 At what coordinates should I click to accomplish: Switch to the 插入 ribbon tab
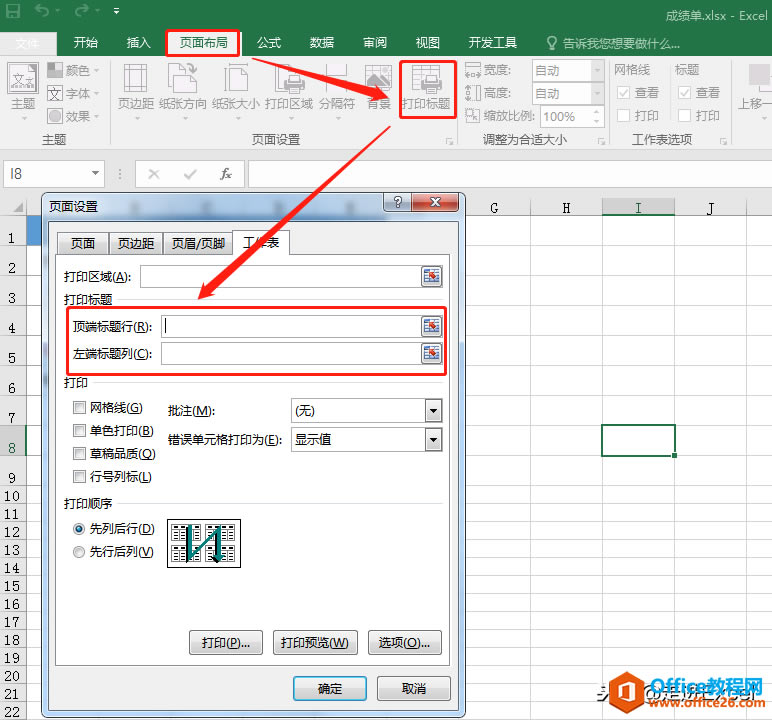tap(138, 43)
